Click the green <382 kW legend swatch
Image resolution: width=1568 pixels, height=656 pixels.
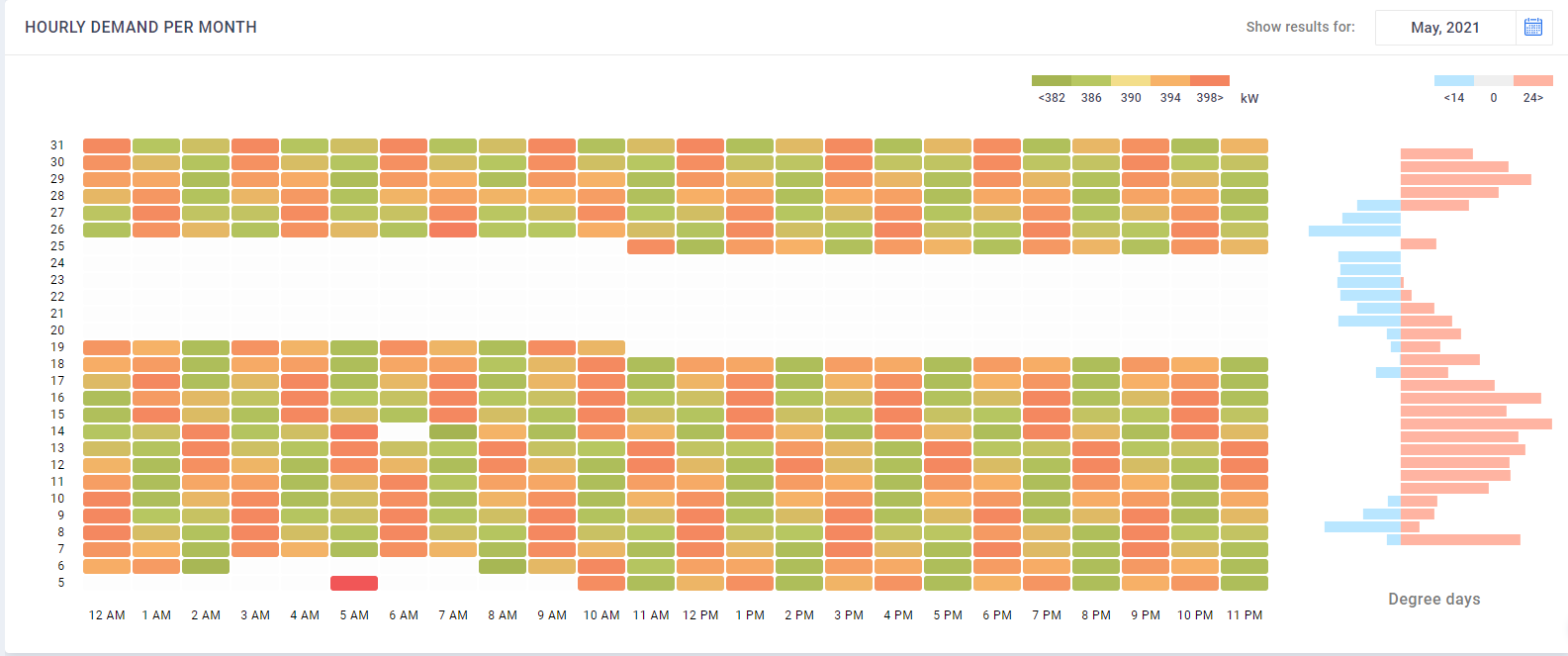coord(1051,81)
